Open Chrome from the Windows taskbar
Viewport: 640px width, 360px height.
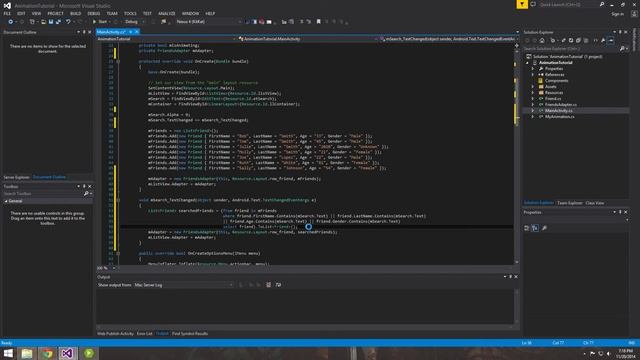(x=47, y=353)
